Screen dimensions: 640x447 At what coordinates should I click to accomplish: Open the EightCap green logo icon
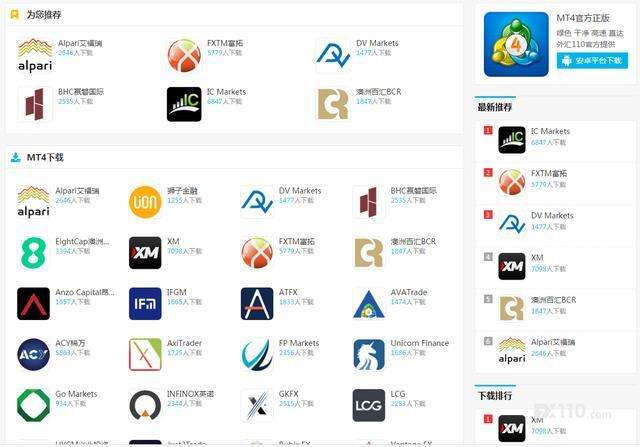(x=33, y=253)
